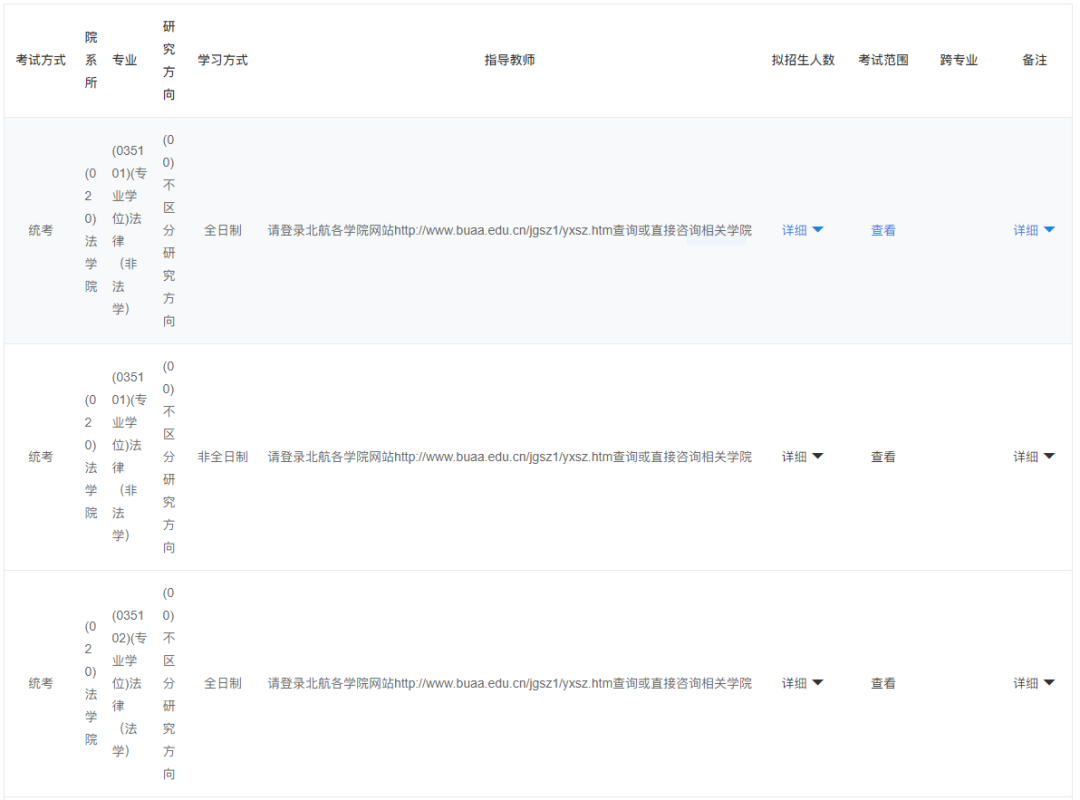Click the 院系所 column header
Screen dimensions: 1080x800
point(91,60)
